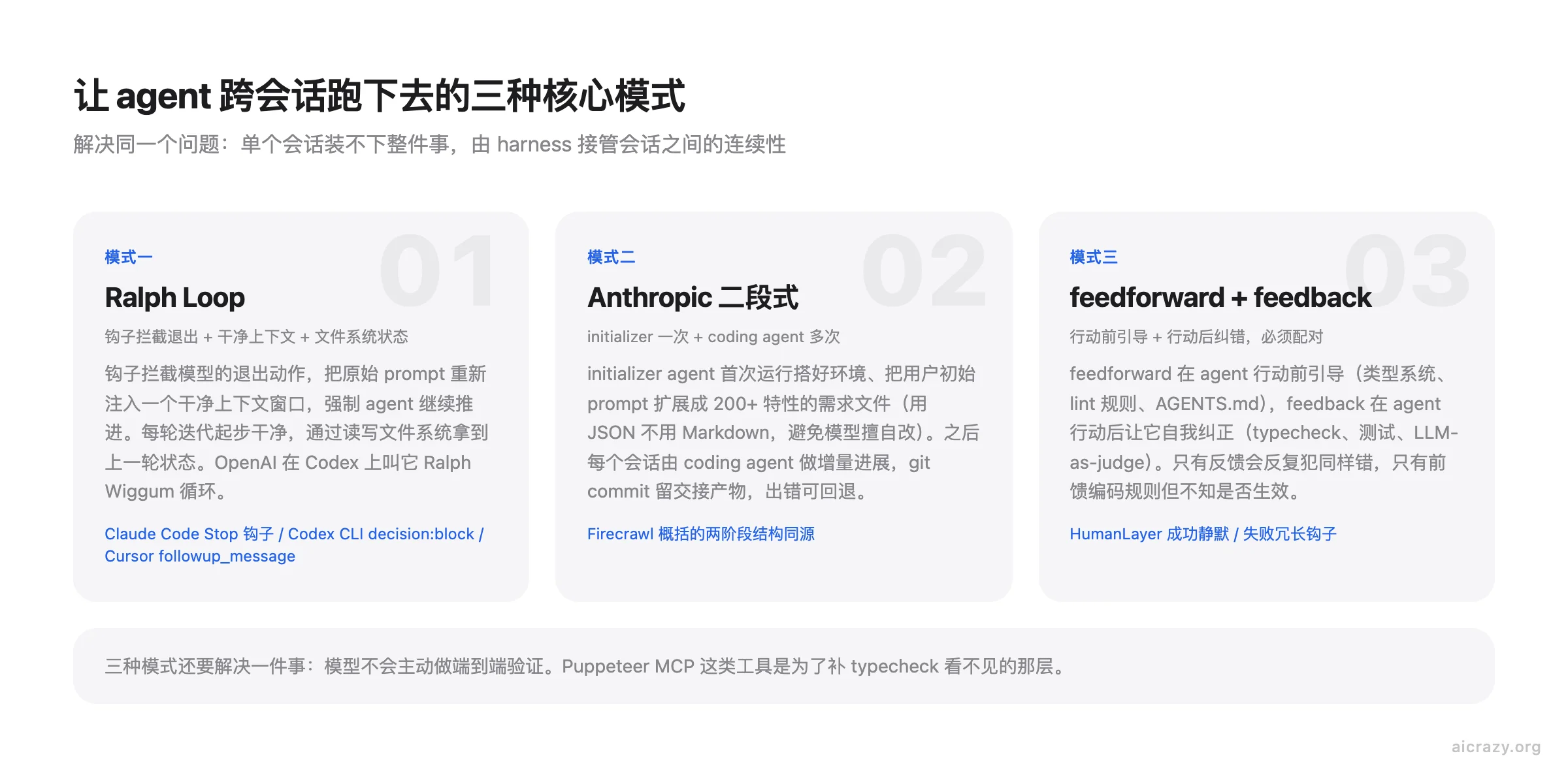Open the Firecrawl 概括的两阶段结构同源 link
1568x777 pixels.
point(701,534)
